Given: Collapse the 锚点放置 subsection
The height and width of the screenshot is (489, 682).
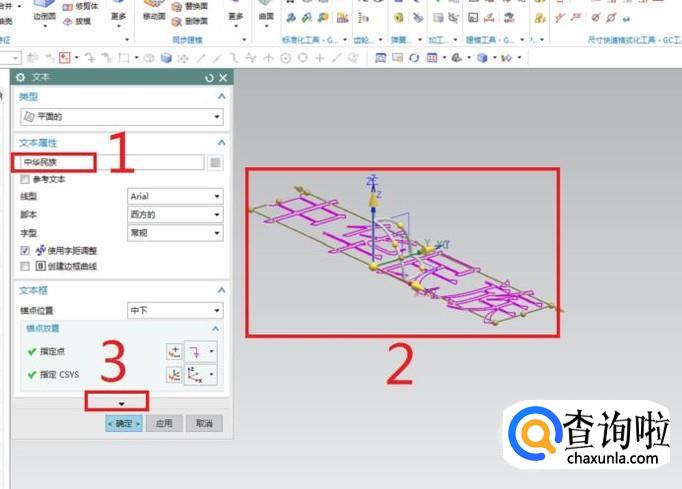Looking at the screenshot, I should click(x=216, y=328).
